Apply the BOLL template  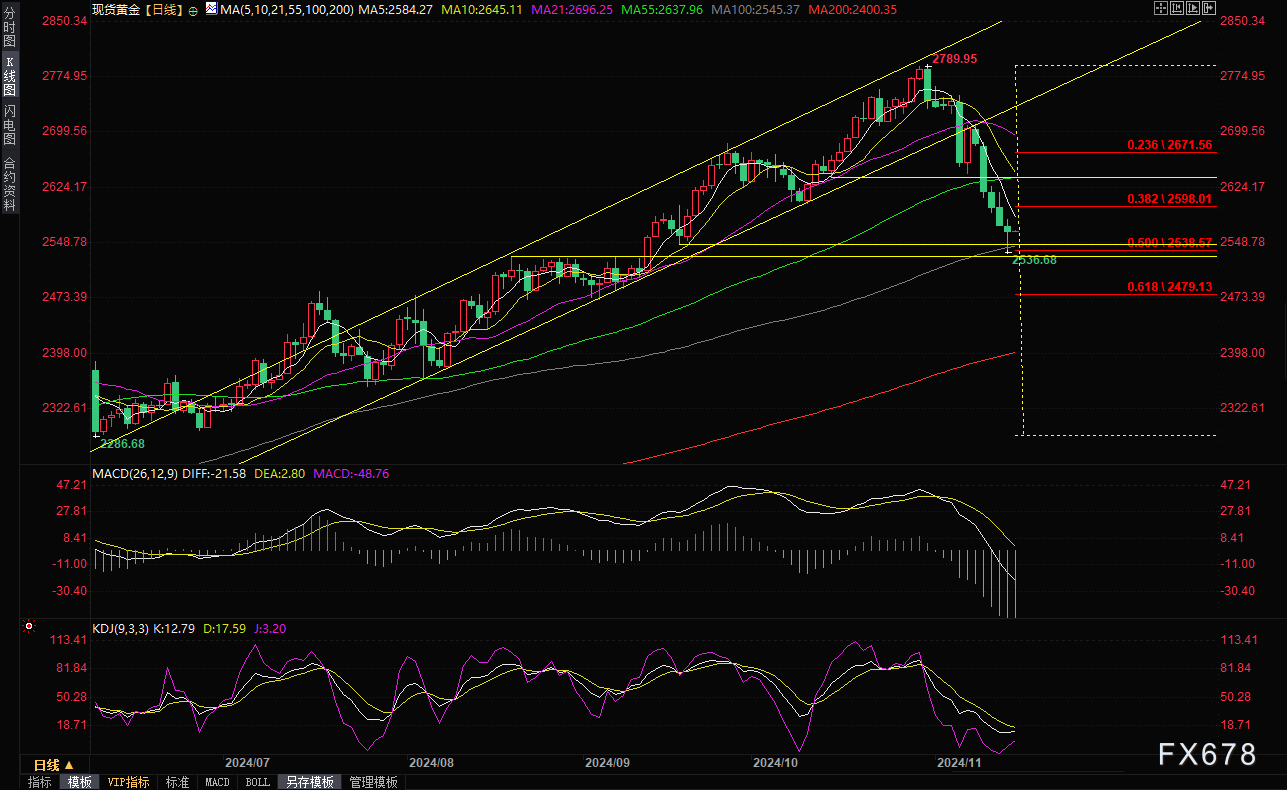coord(257,782)
